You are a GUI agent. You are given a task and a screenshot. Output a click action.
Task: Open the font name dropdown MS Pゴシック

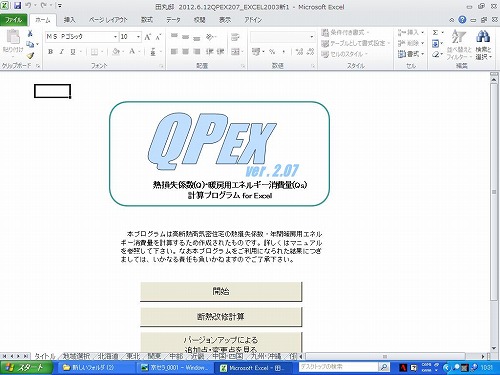[x=115, y=37]
